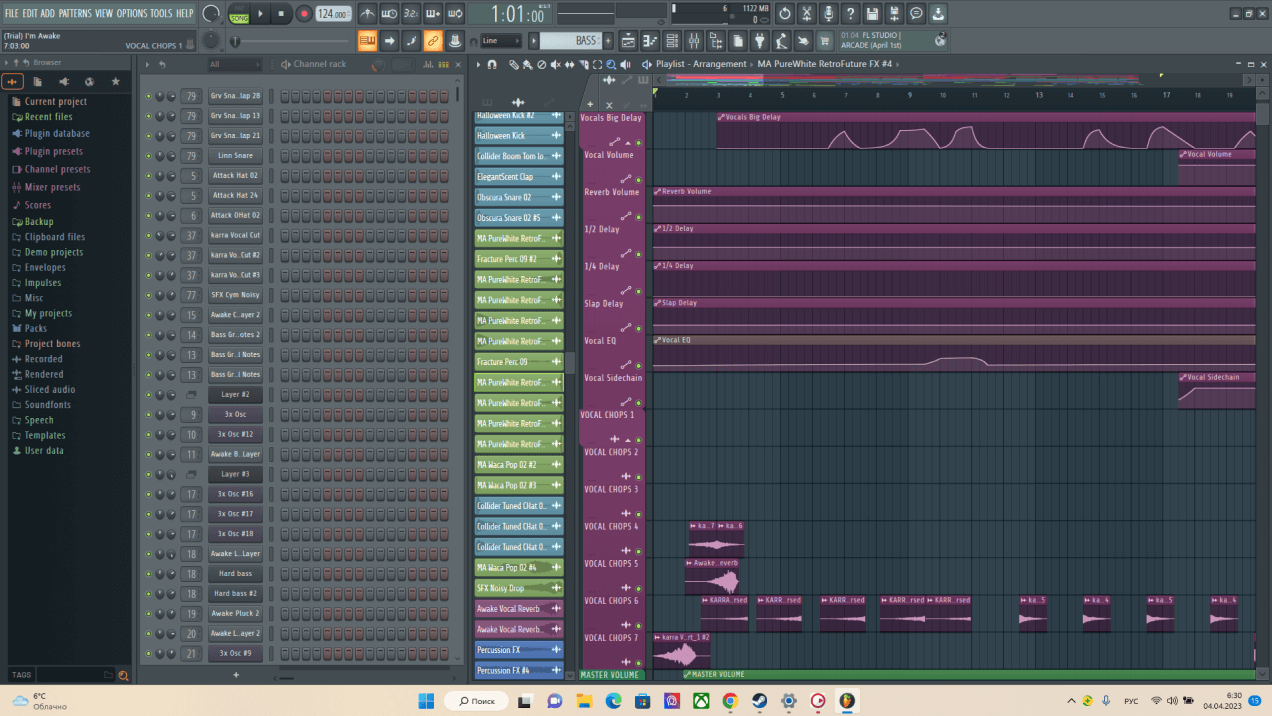Viewport: 1272px width, 716px height.
Task: Open the audio editor scissors icon
Action: [806, 14]
